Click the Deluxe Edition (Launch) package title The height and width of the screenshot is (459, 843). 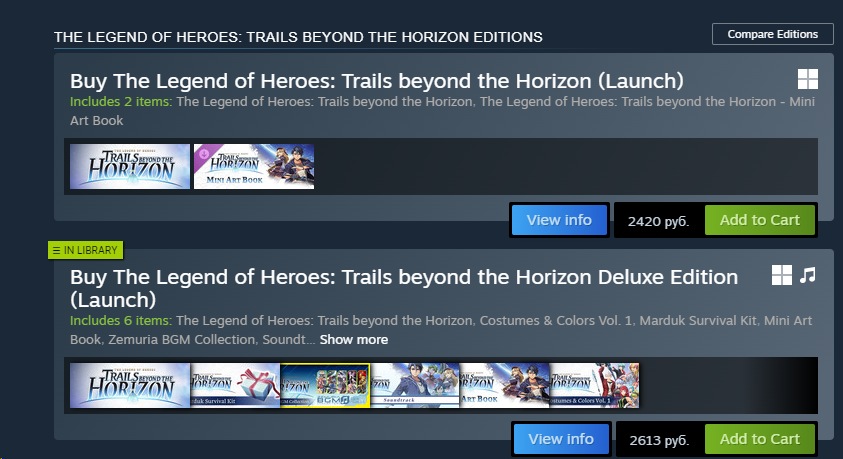(x=404, y=288)
